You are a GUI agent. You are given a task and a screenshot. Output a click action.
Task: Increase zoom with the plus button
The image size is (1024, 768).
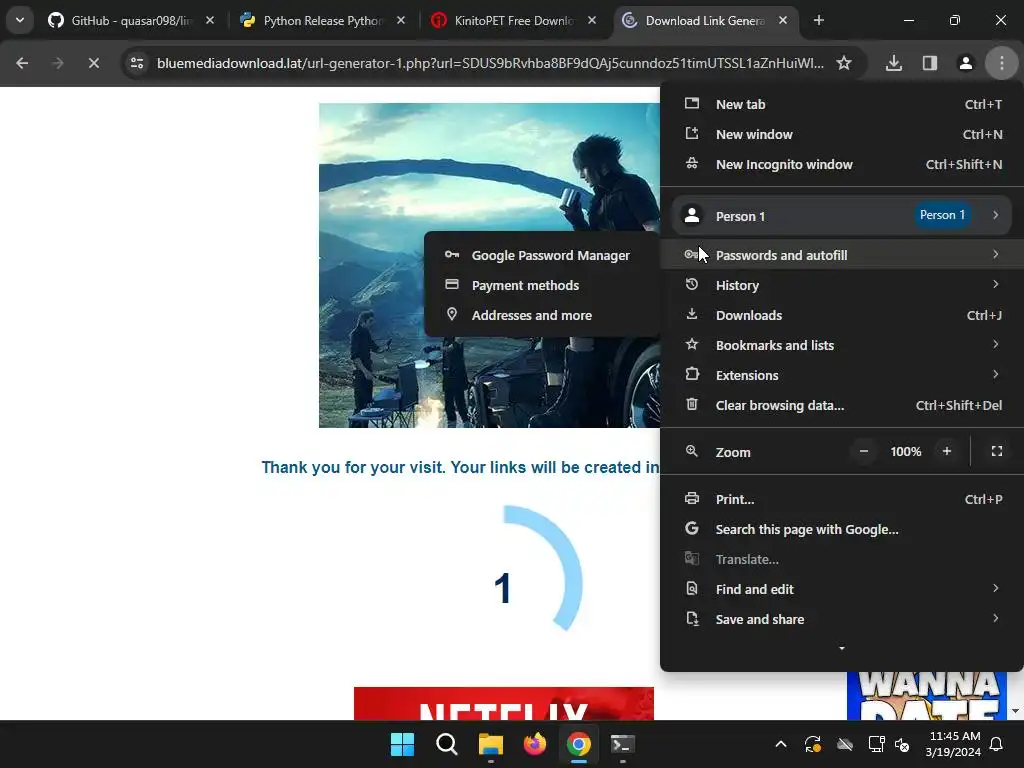pos(946,451)
